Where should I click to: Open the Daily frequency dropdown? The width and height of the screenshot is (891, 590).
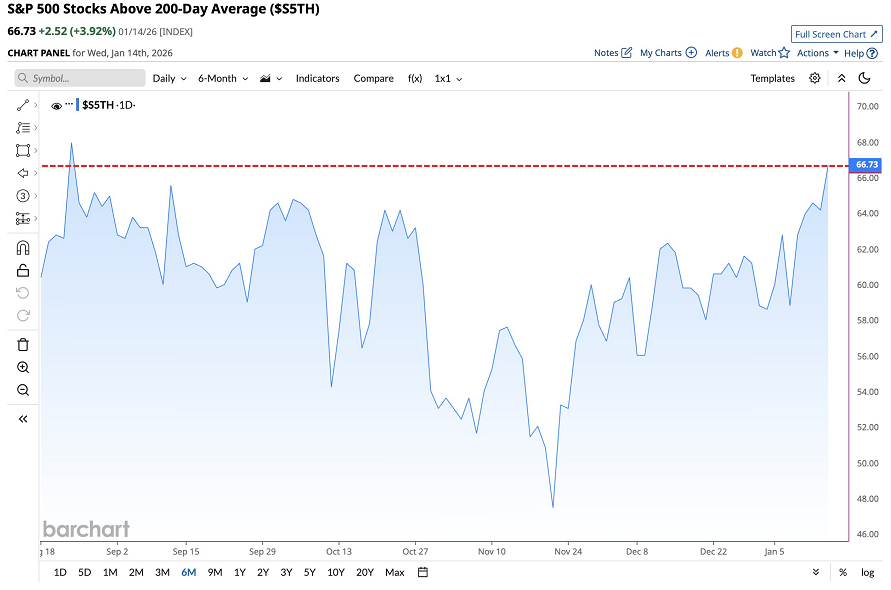click(x=169, y=78)
